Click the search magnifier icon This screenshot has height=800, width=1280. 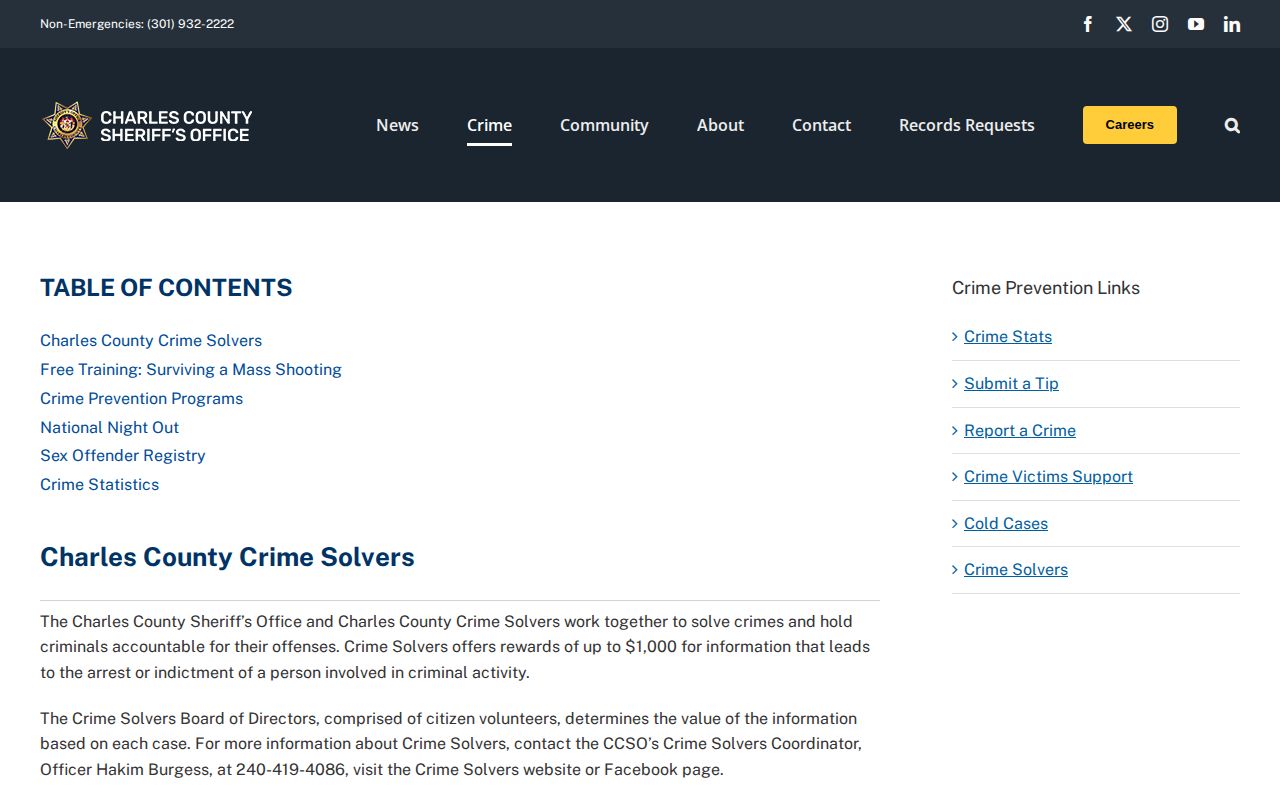coord(1232,125)
